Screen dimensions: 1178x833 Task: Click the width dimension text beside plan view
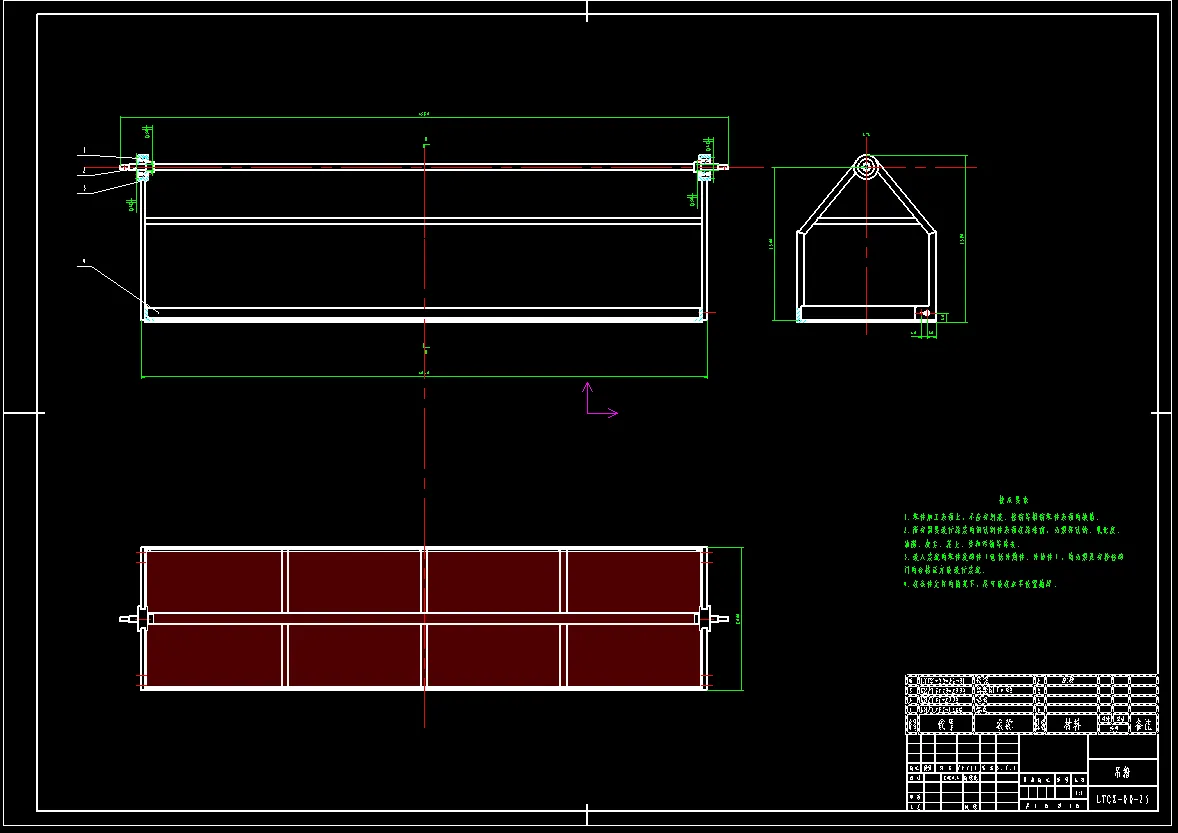[738, 618]
